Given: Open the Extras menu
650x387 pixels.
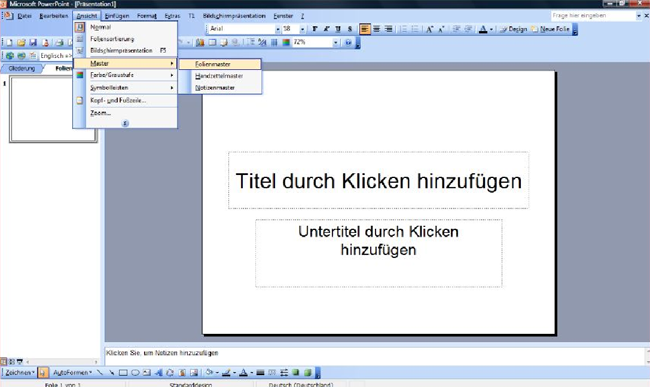Looking at the screenshot, I should (172, 16).
